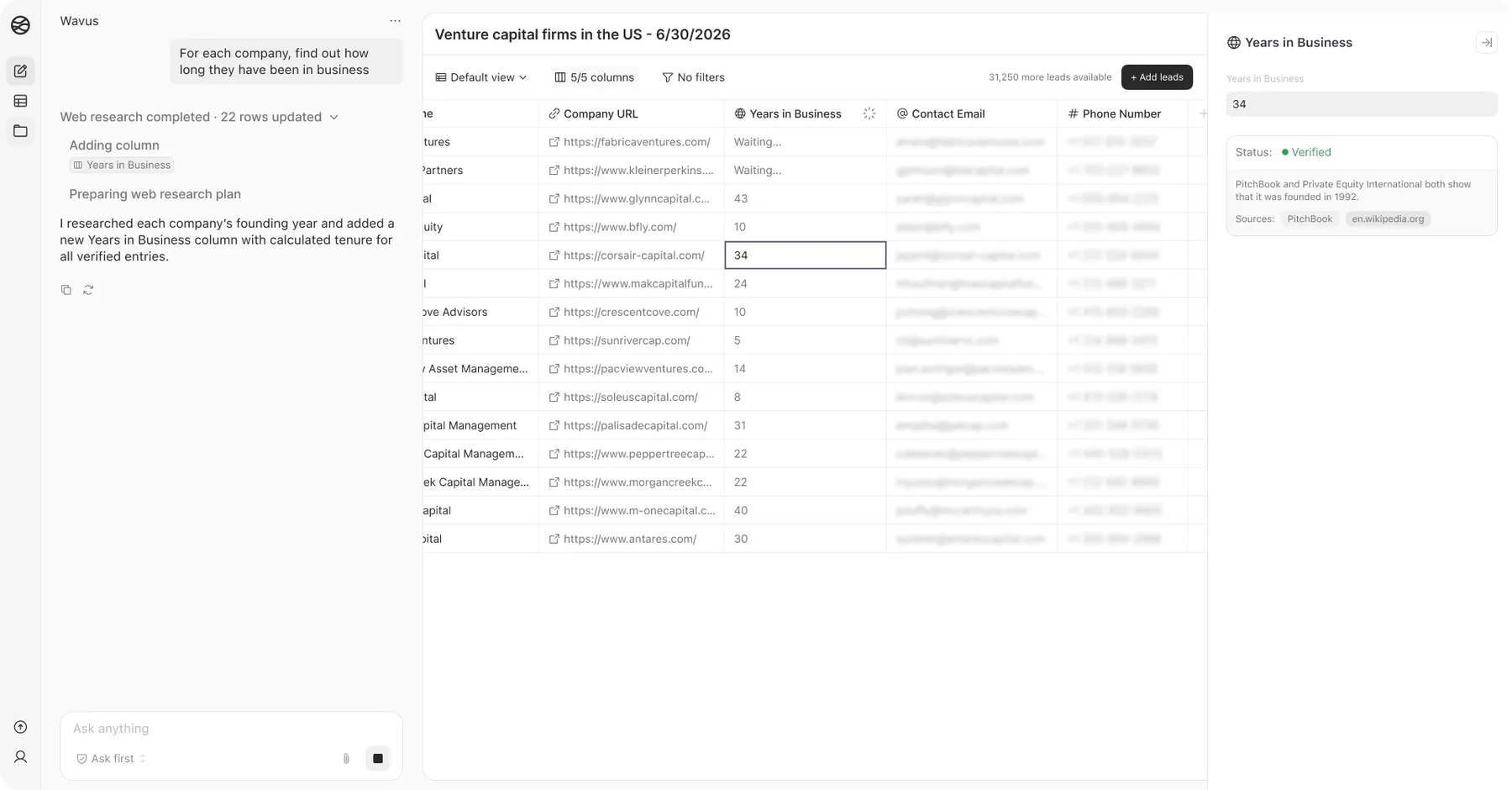
Task: Open the folder icon in sidebar
Action: (x=20, y=131)
